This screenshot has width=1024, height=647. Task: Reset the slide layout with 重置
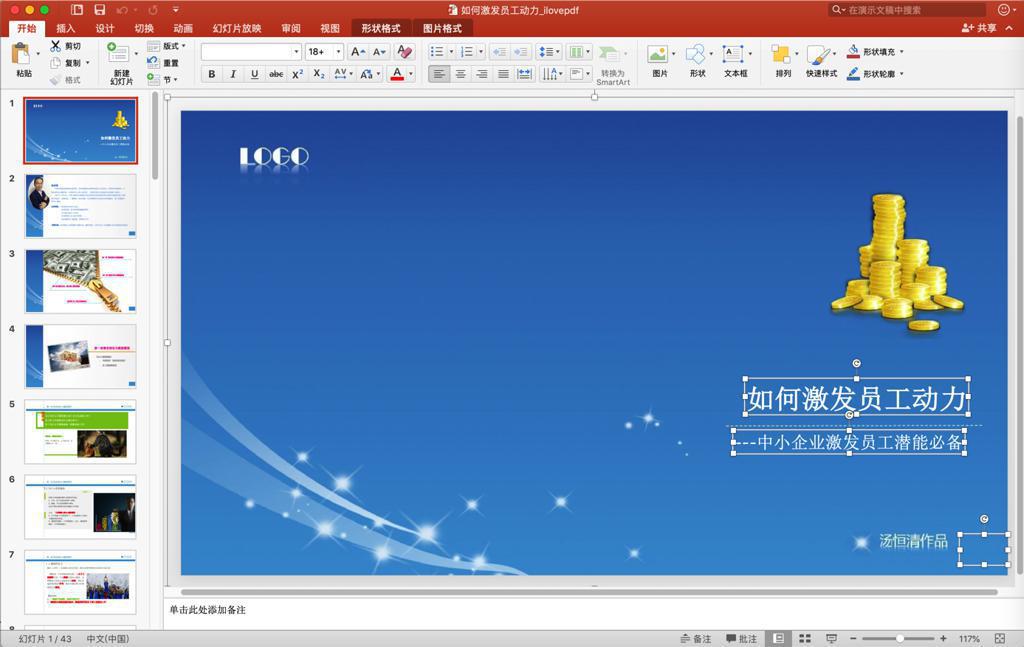pos(163,63)
